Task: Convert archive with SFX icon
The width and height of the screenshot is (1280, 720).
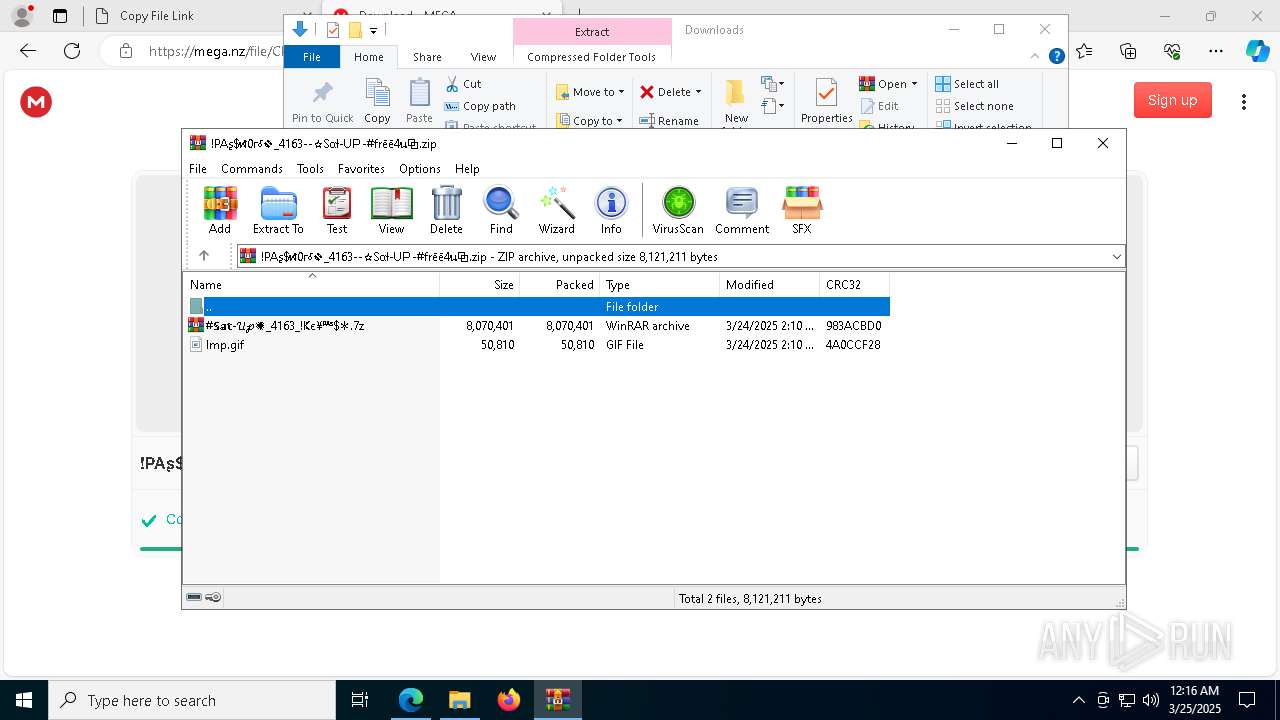Action: (802, 210)
